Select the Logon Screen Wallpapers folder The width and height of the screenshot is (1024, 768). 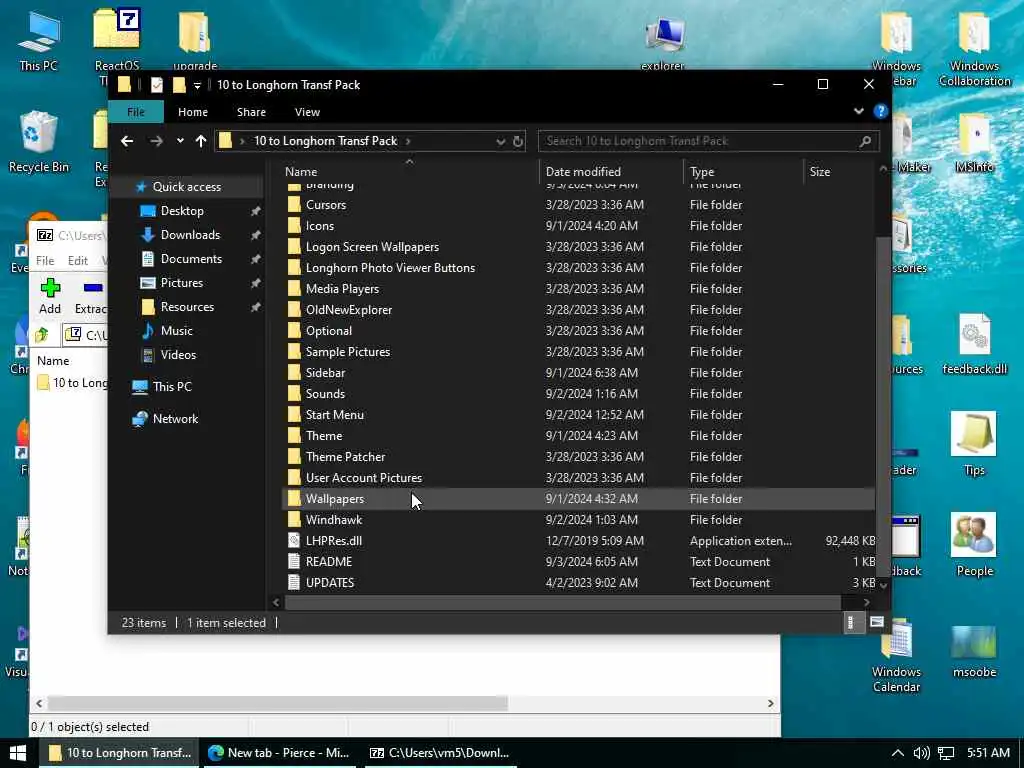click(x=372, y=247)
